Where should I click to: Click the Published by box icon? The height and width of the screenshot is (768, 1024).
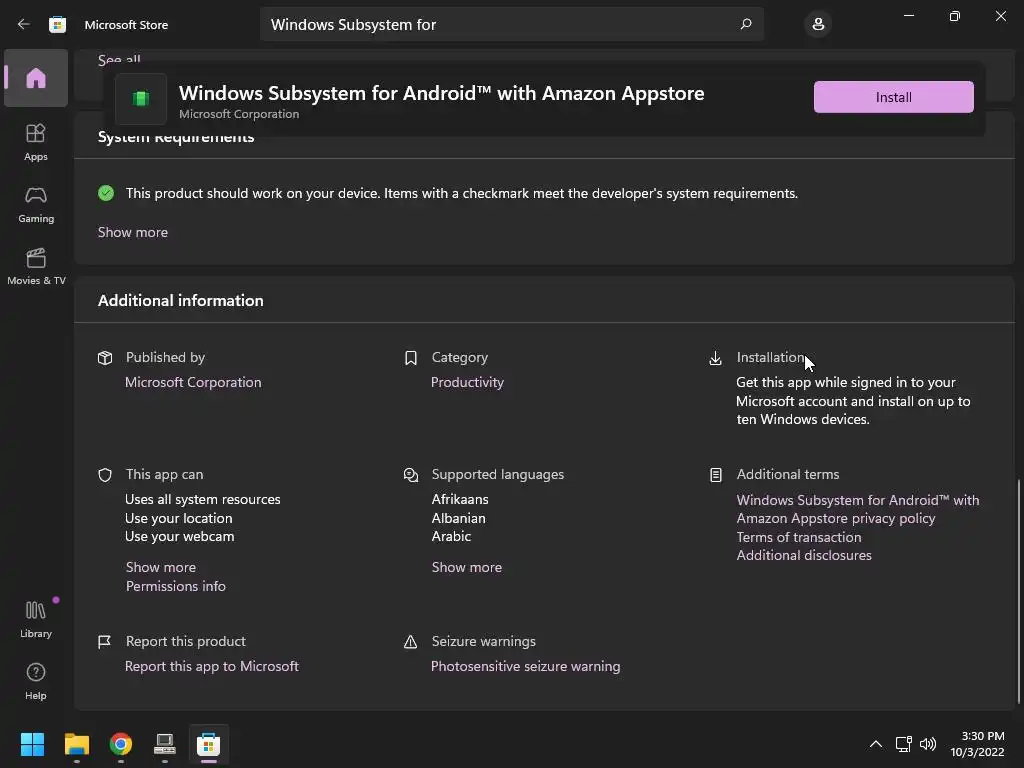[x=105, y=358]
